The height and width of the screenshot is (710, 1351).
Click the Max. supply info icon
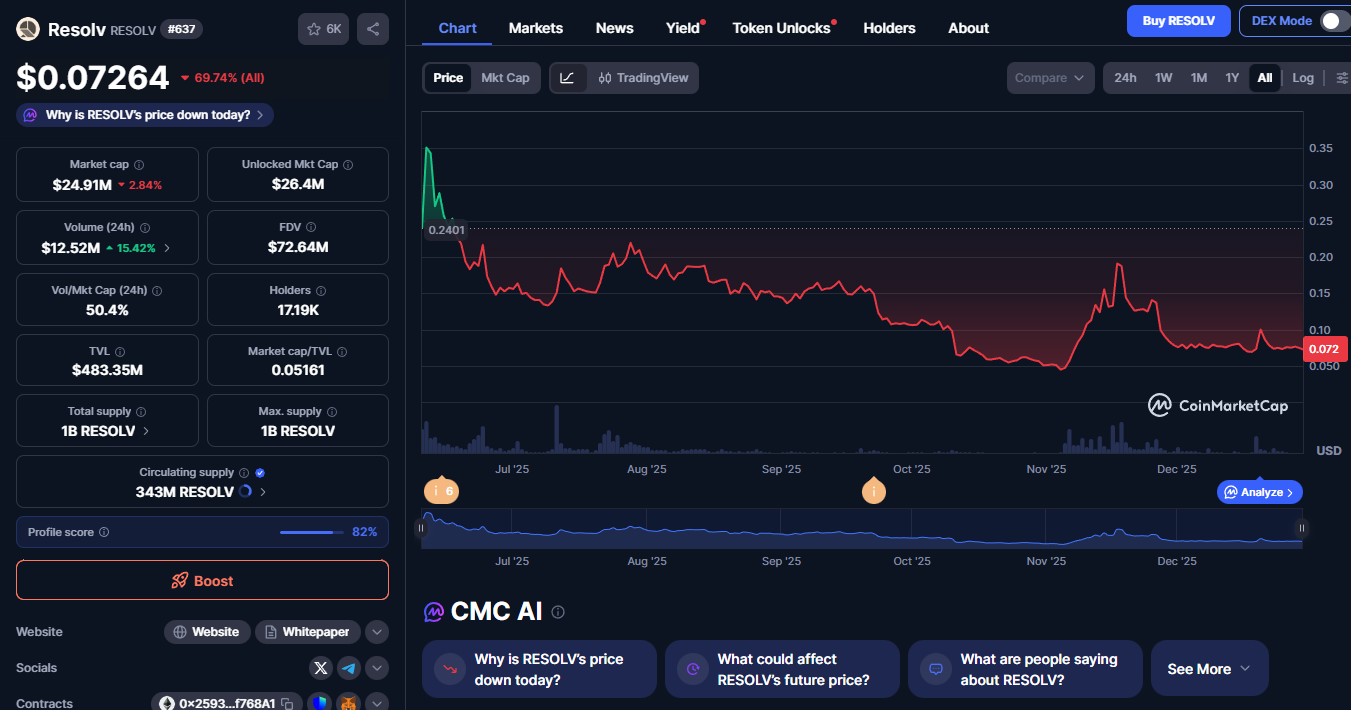(332, 412)
